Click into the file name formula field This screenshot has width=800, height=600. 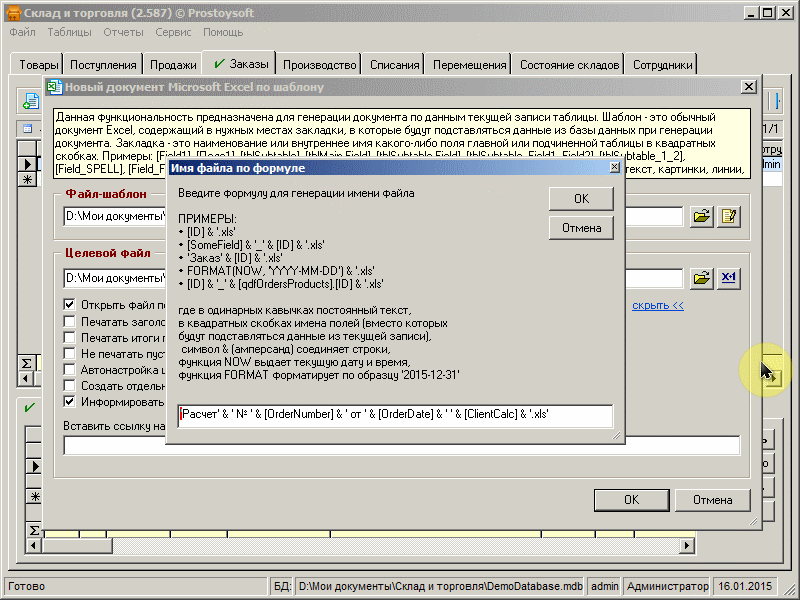(x=395, y=415)
